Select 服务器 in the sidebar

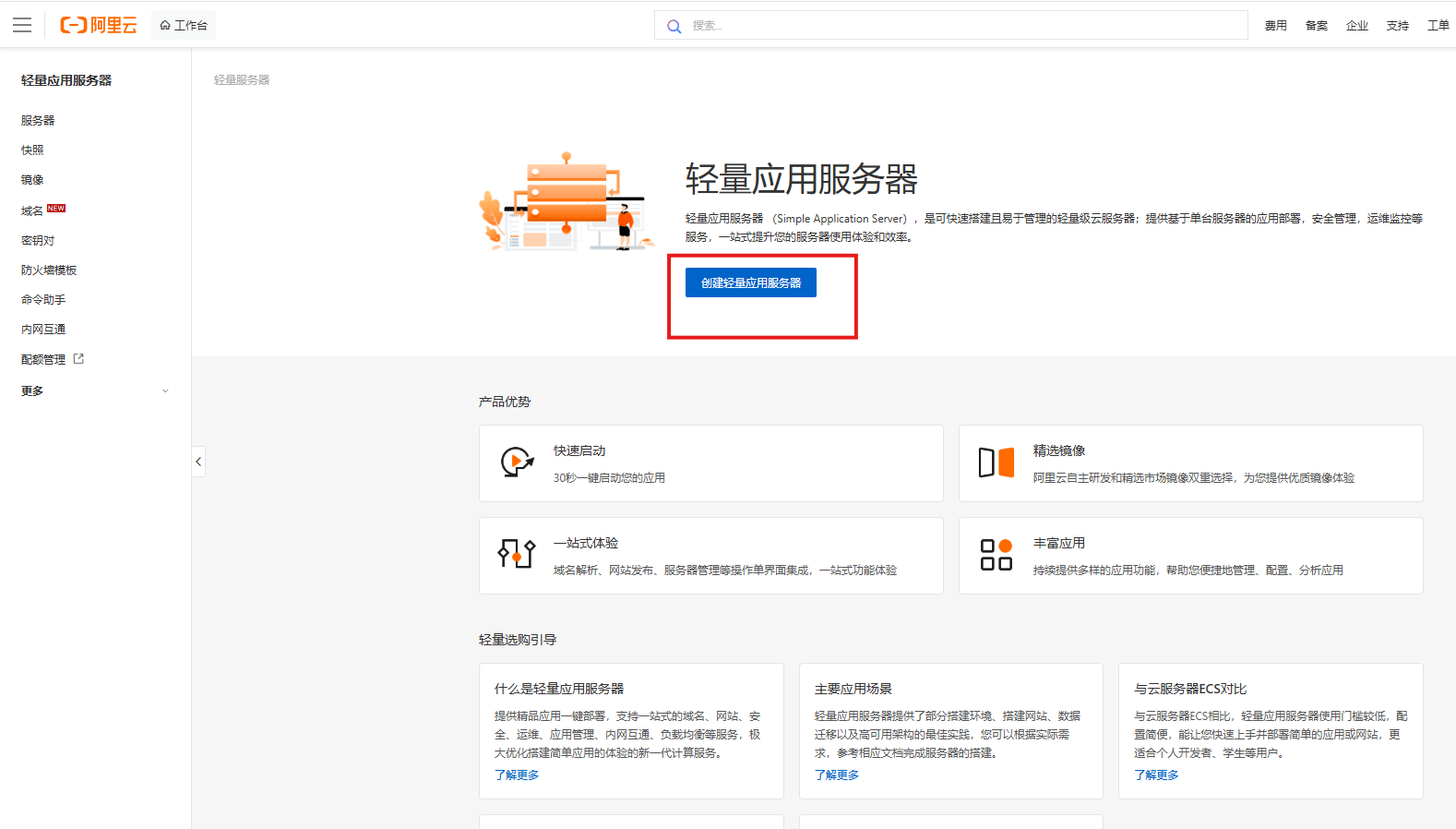pos(38,120)
